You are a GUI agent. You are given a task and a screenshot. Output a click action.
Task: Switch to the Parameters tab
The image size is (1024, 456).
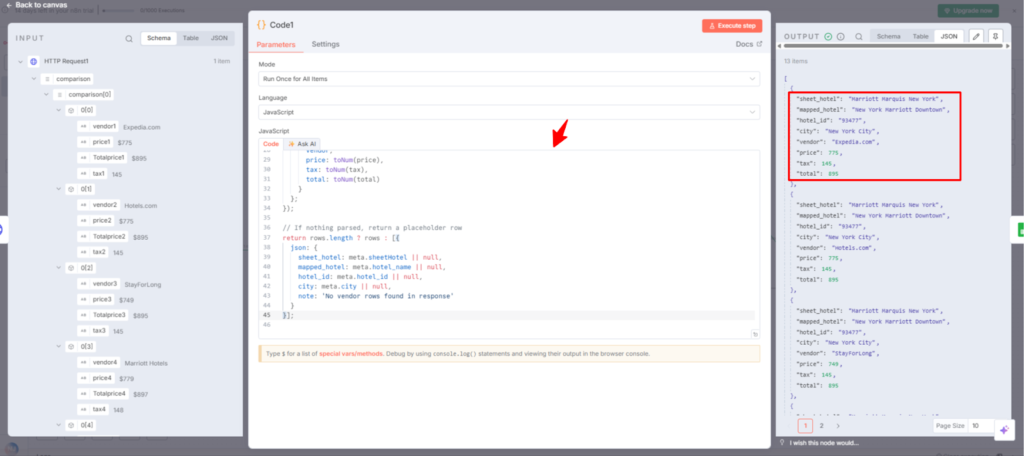click(276, 44)
